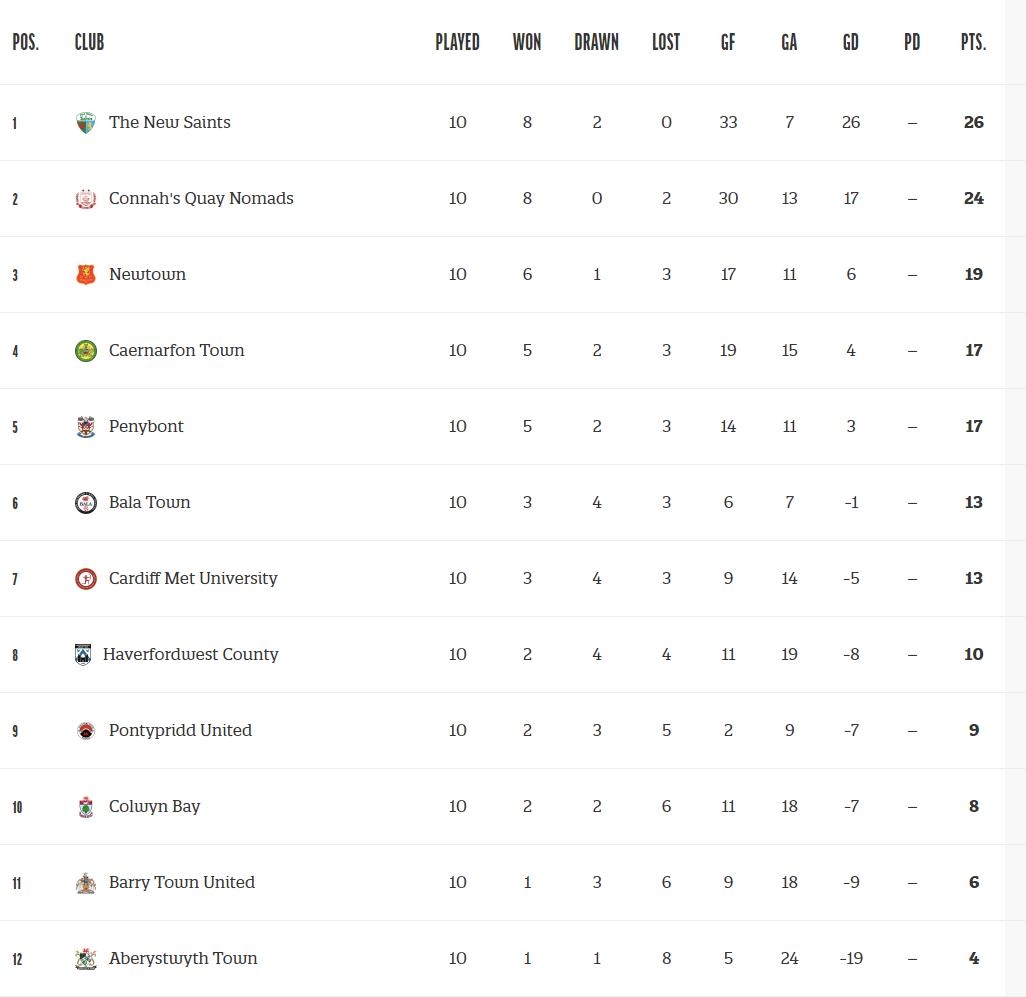Click Caernarfon Town's green crest icon
The height and width of the screenshot is (997, 1026).
coord(86,351)
